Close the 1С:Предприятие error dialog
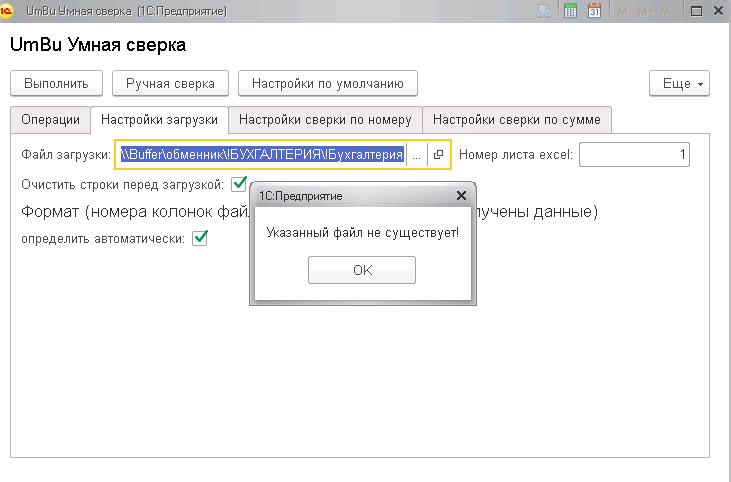Screen dimensions: 731x482 (461, 196)
